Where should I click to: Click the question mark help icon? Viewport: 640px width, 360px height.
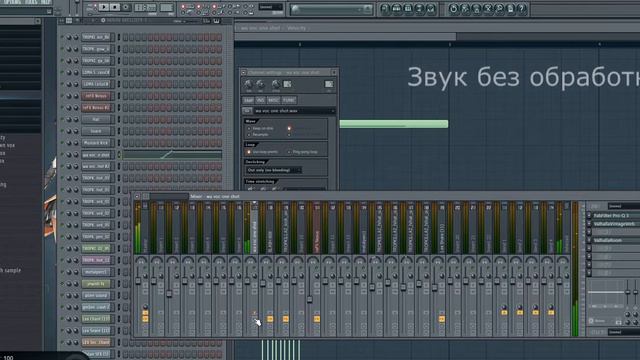click(x=522, y=8)
